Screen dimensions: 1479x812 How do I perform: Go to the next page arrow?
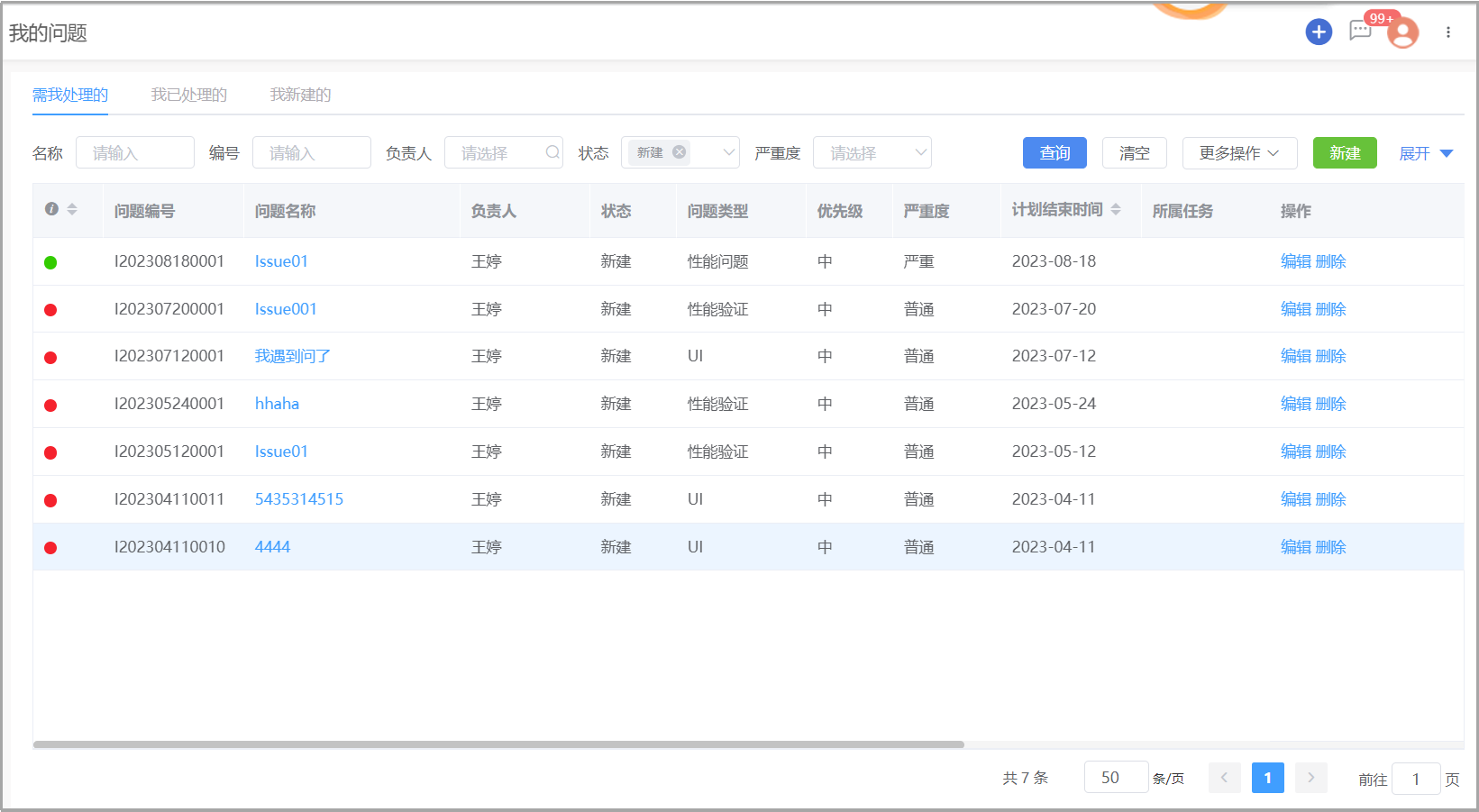[x=1310, y=778]
